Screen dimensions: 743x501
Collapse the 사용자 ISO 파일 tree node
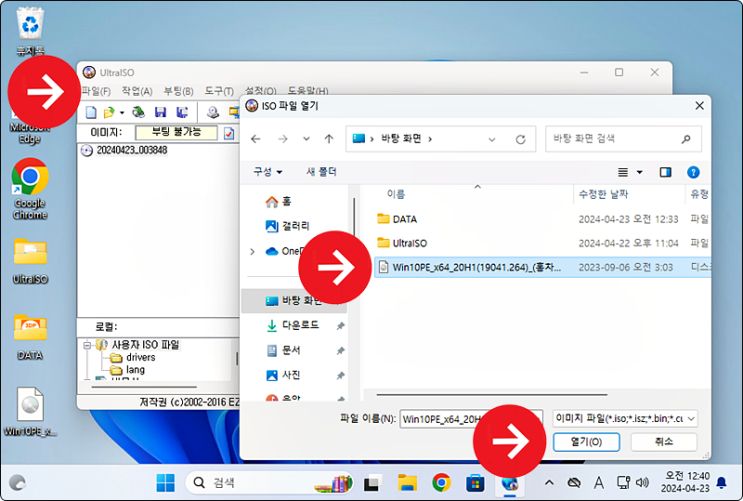[87, 345]
